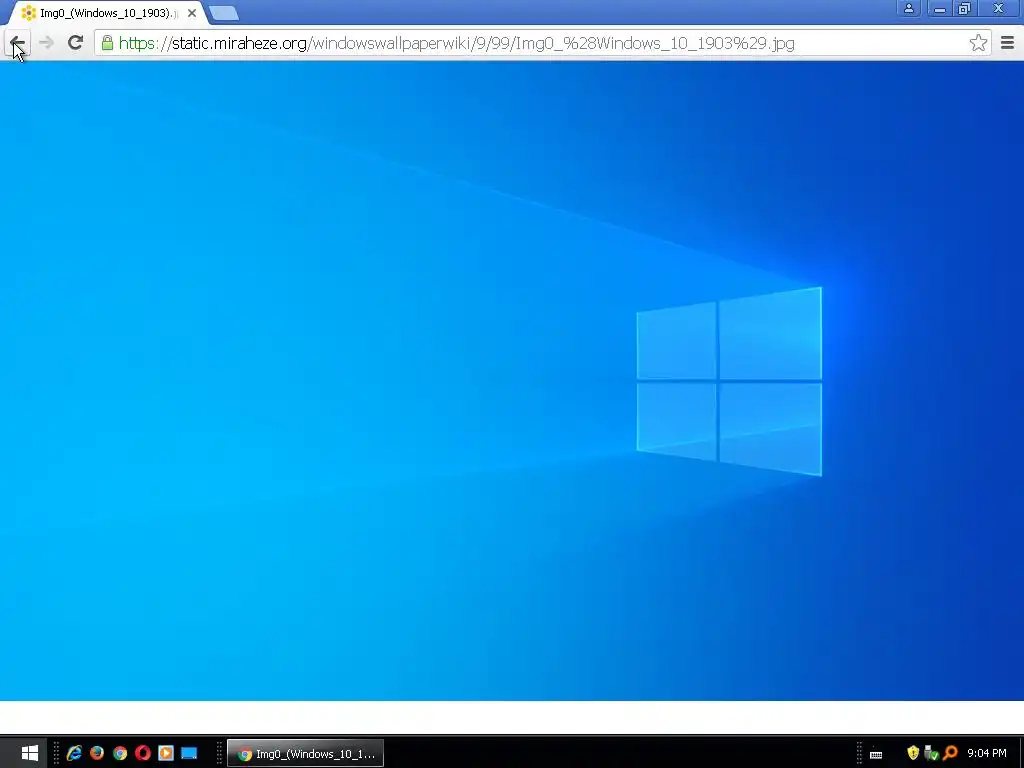
Task: Click the blue desktop icon in quick launch
Action: tap(189, 753)
